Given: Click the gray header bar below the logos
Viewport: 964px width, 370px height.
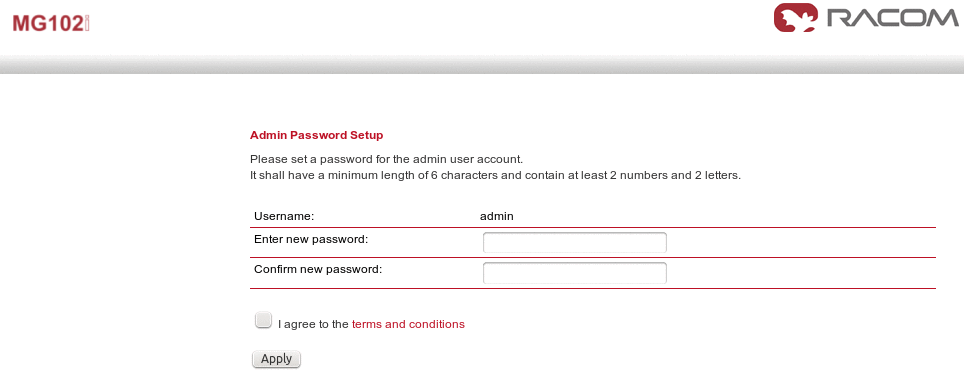Looking at the screenshot, I should pos(482,65).
